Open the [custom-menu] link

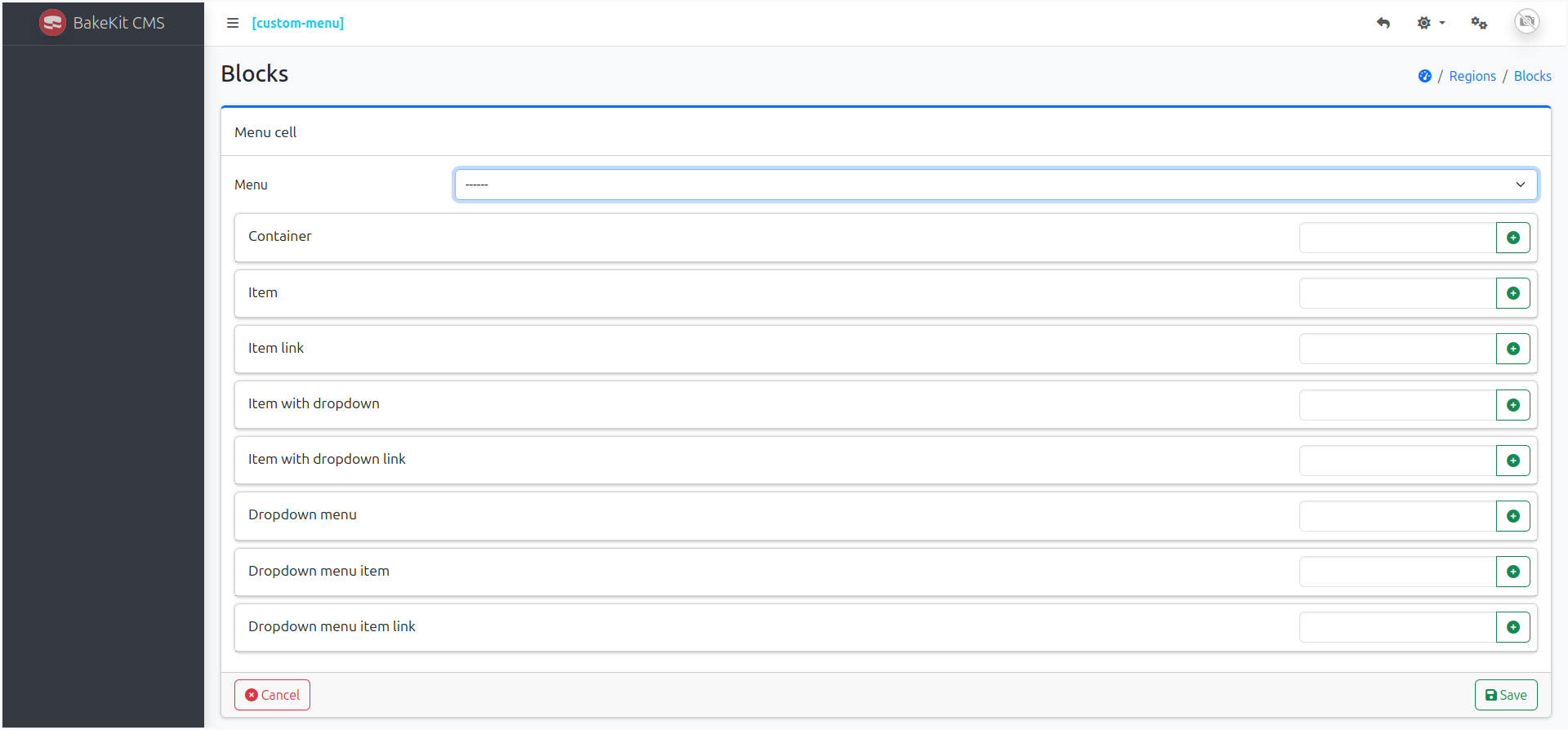point(298,23)
